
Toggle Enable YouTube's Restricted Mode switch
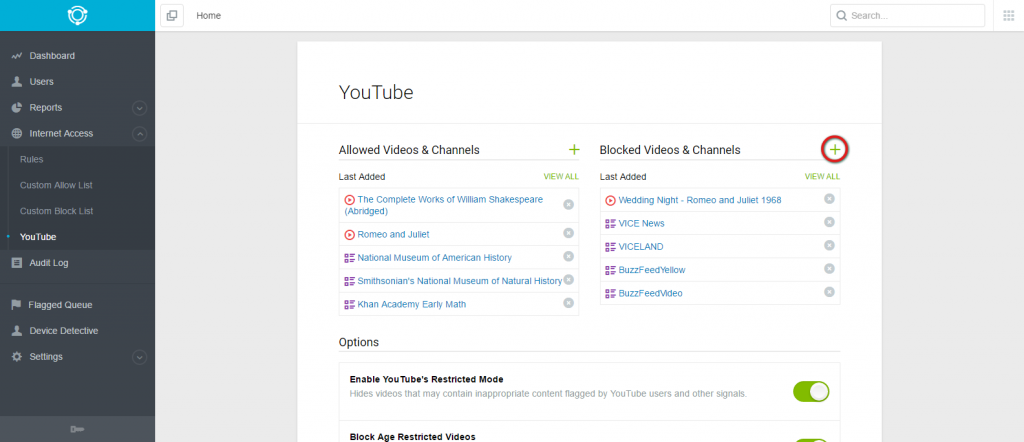(x=811, y=391)
